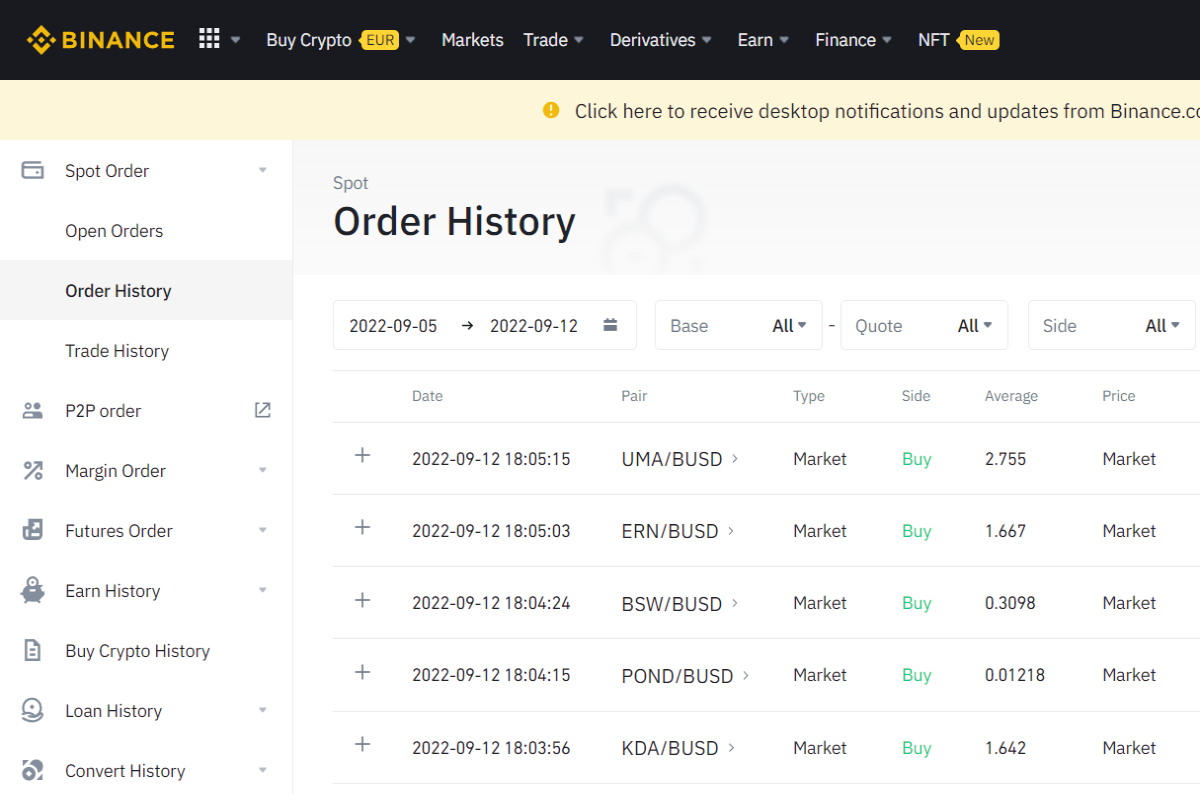Expand the UMA/BUSD order row details
This screenshot has width=1200, height=794.
point(363,455)
